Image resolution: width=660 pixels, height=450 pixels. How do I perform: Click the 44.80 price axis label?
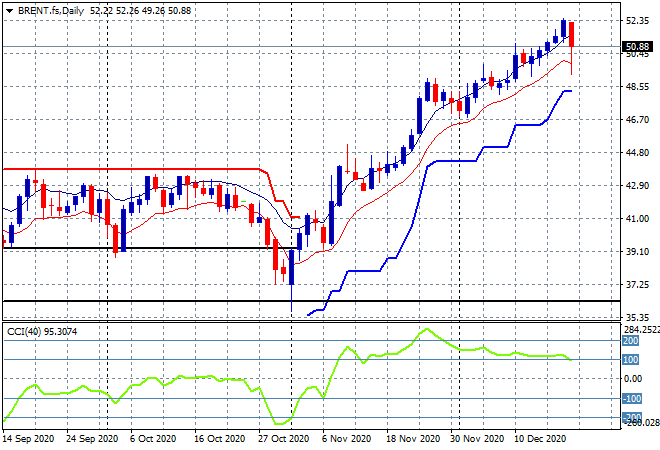pyautogui.click(x=637, y=152)
